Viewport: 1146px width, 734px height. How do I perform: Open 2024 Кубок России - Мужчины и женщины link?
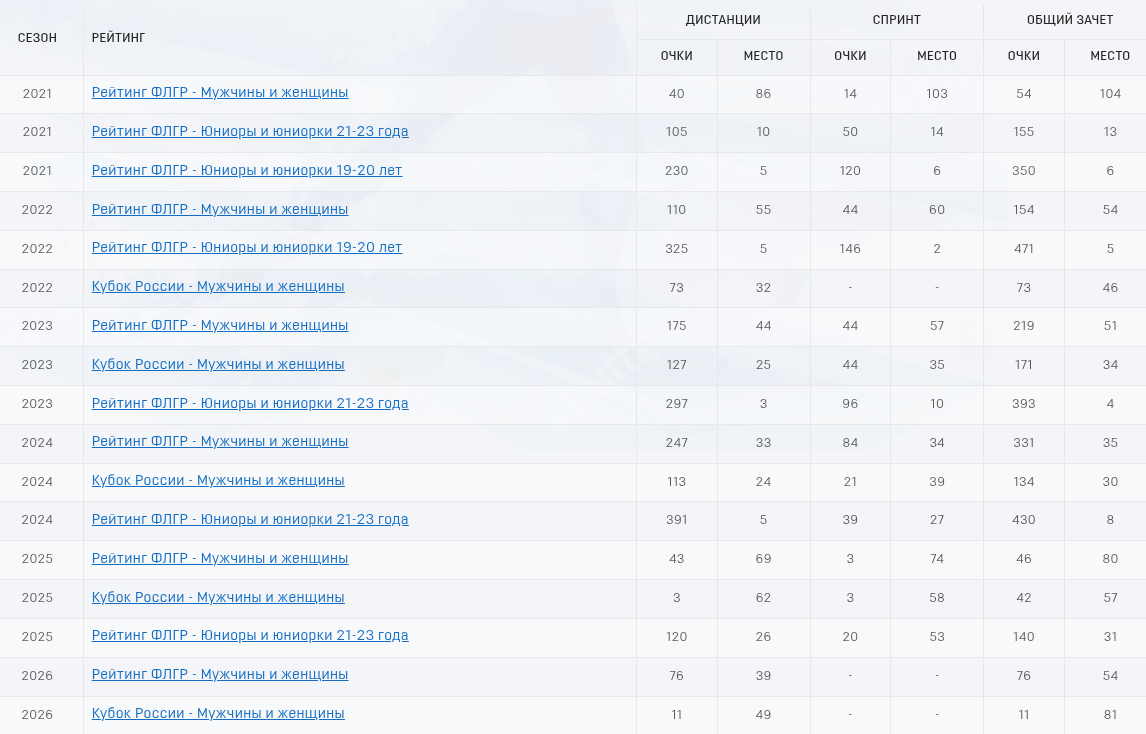point(218,480)
